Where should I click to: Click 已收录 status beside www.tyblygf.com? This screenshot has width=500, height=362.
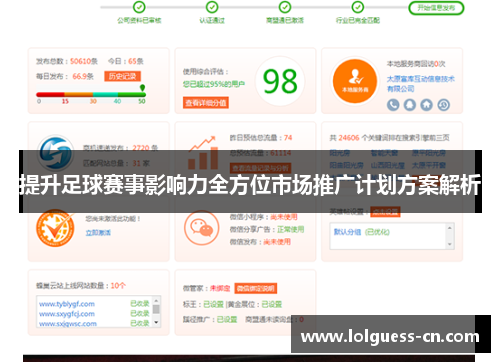(140, 303)
